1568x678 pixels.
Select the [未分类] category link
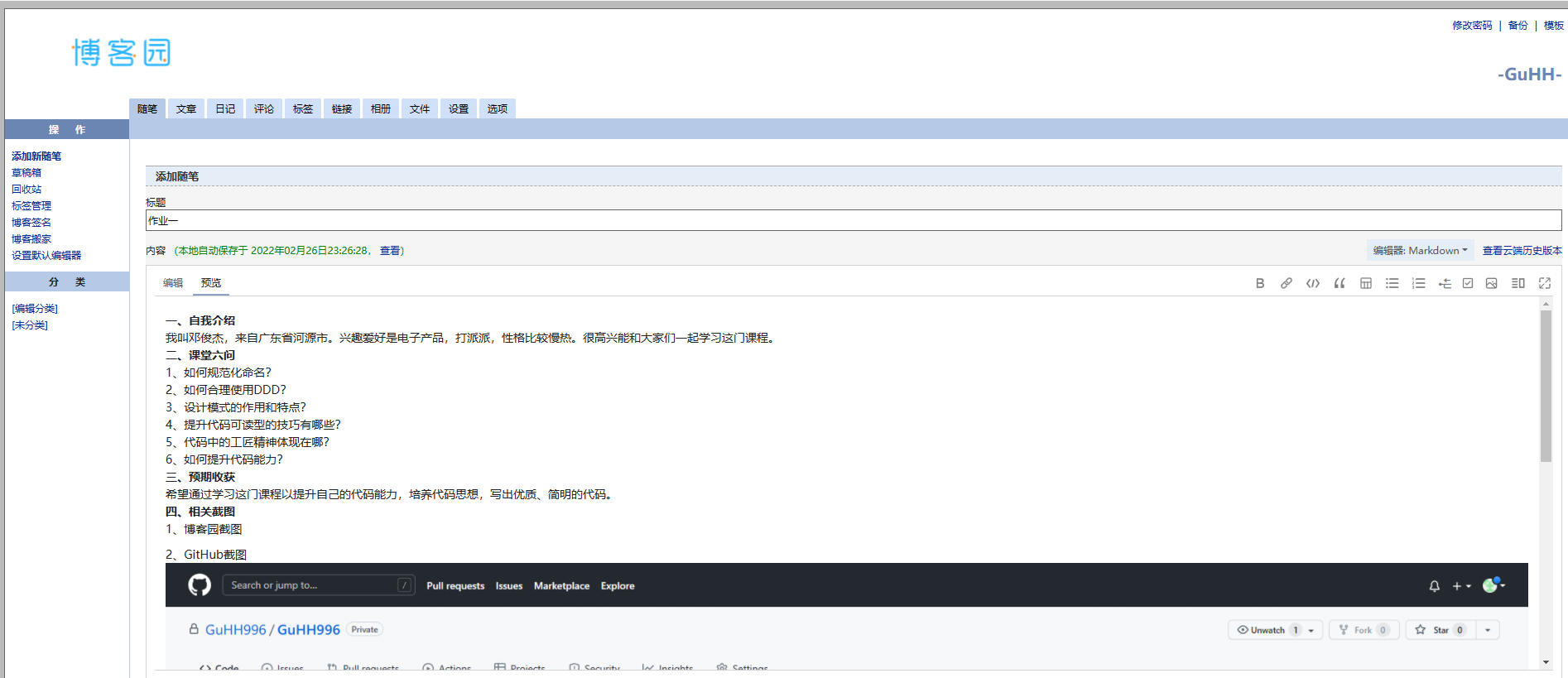(x=30, y=325)
